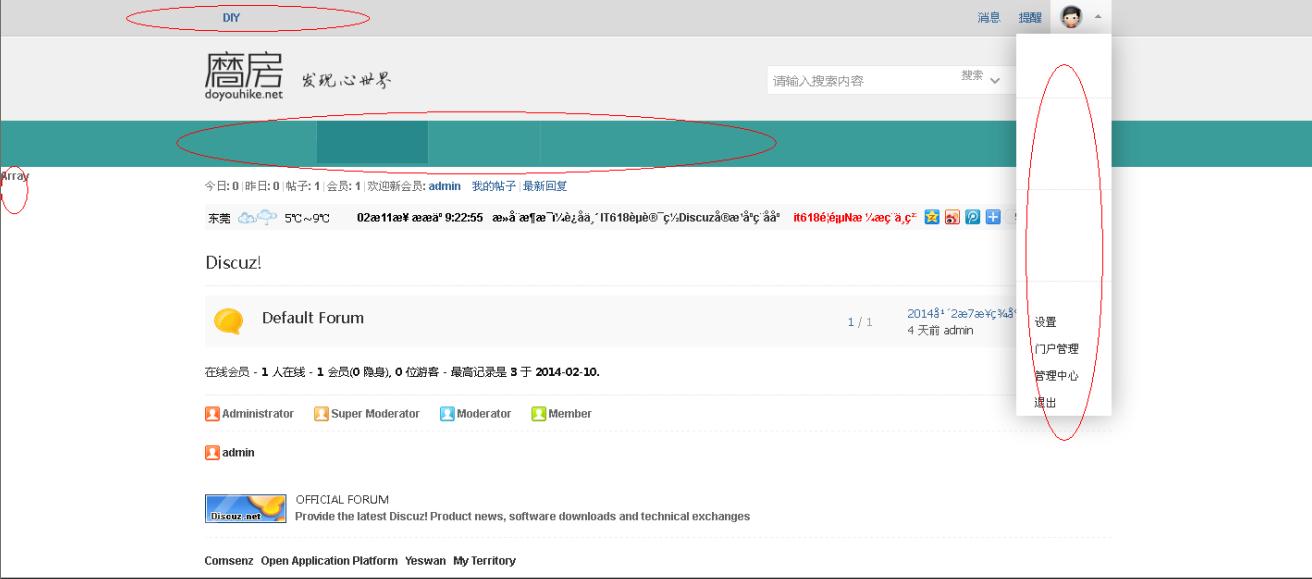The height and width of the screenshot is (579, 1312).
Task: Click the yellow star Qzone share icon
Action: pyautogui.click(x=931, y=216)
